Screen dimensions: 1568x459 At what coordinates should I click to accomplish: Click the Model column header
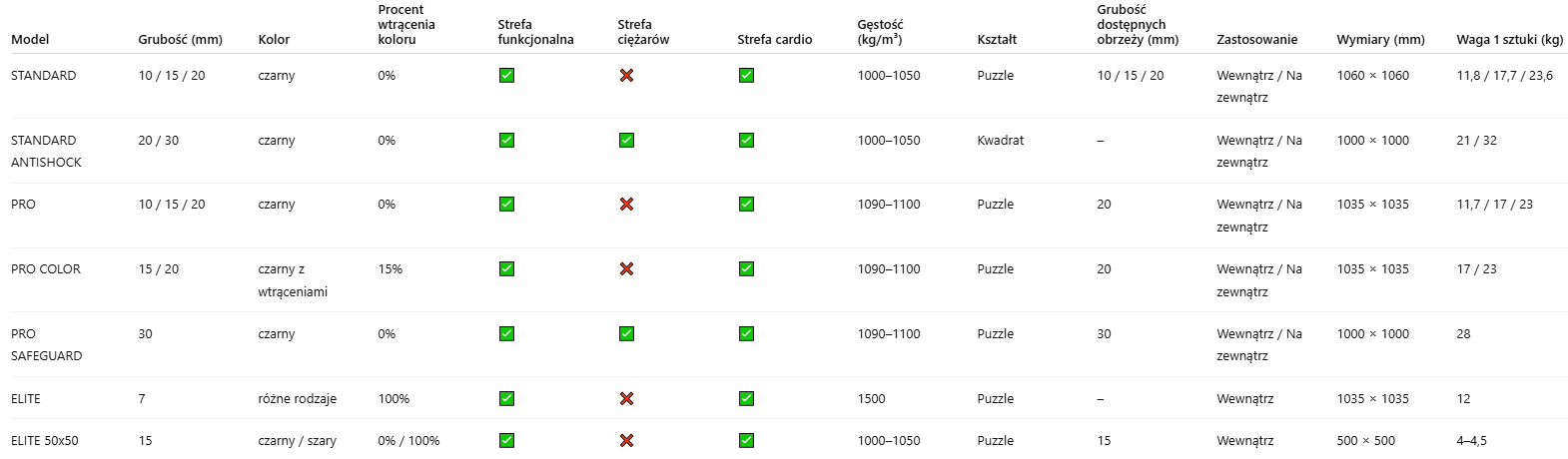point(30,40)
